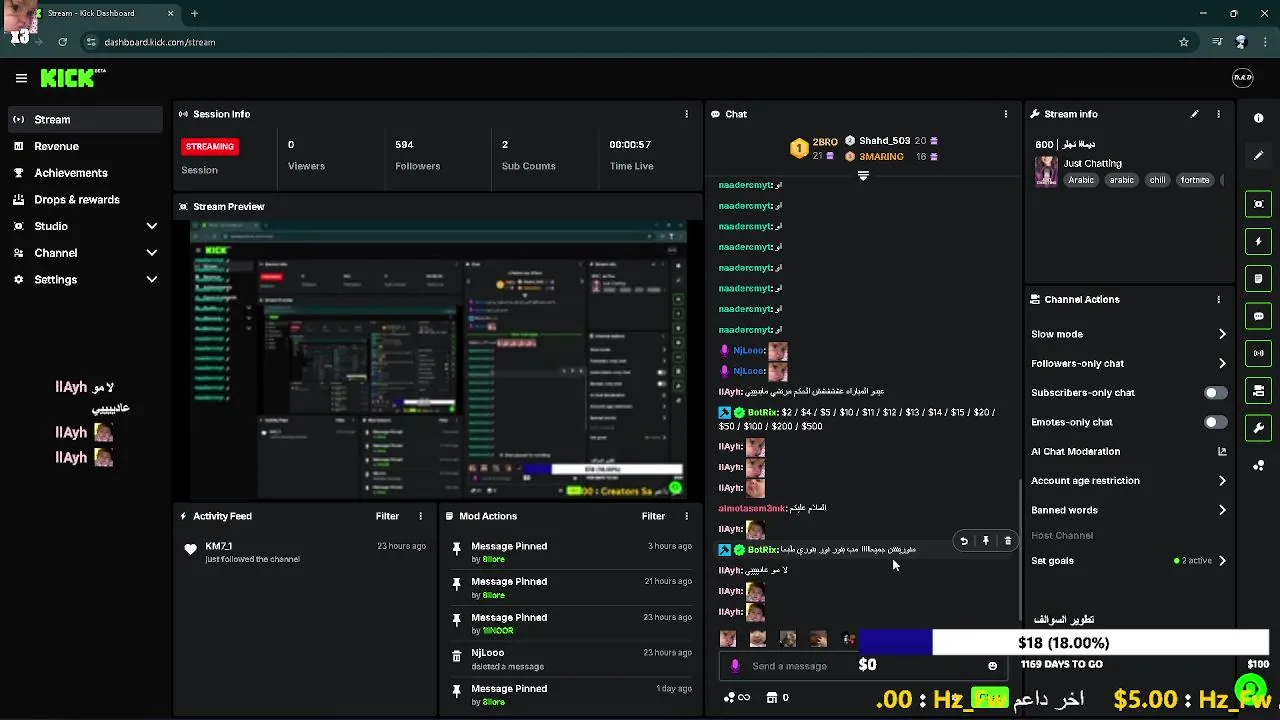Toggle the document panel rail icon
The width and height of the screenshot is (1280, 720).
pyautogui.click(x=1258, y=278)
